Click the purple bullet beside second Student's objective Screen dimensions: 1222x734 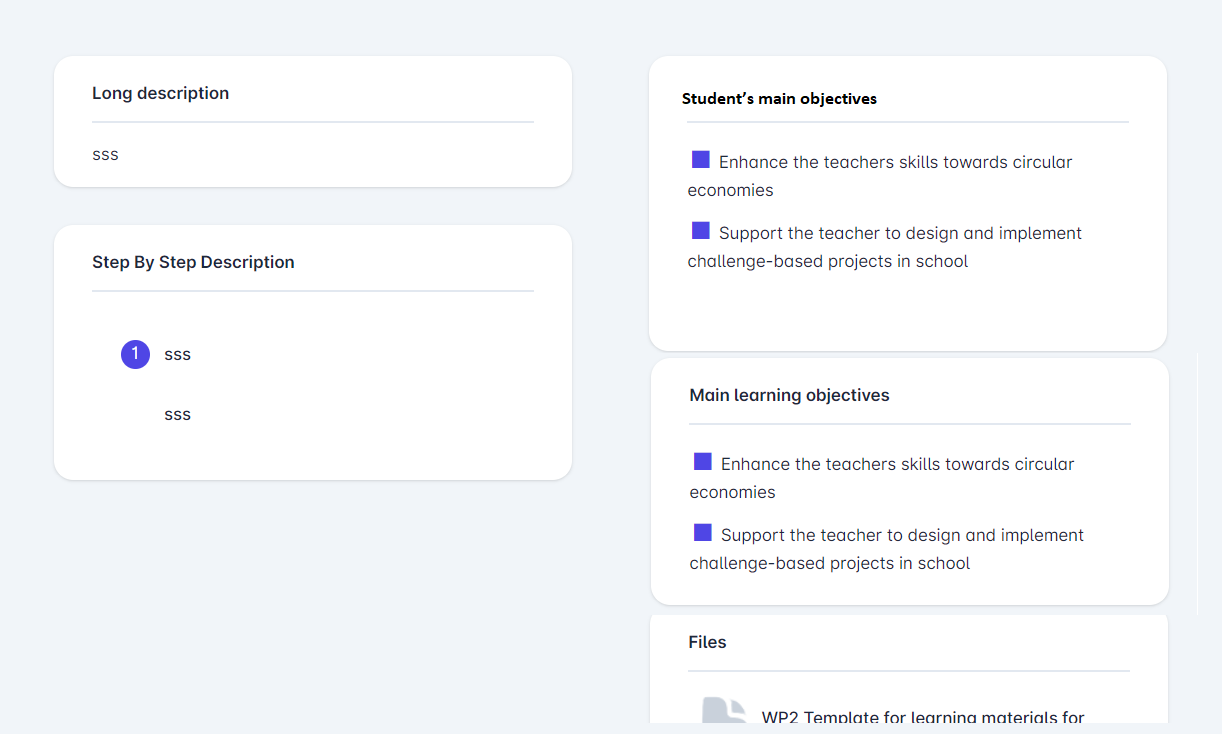click(701, 231)
